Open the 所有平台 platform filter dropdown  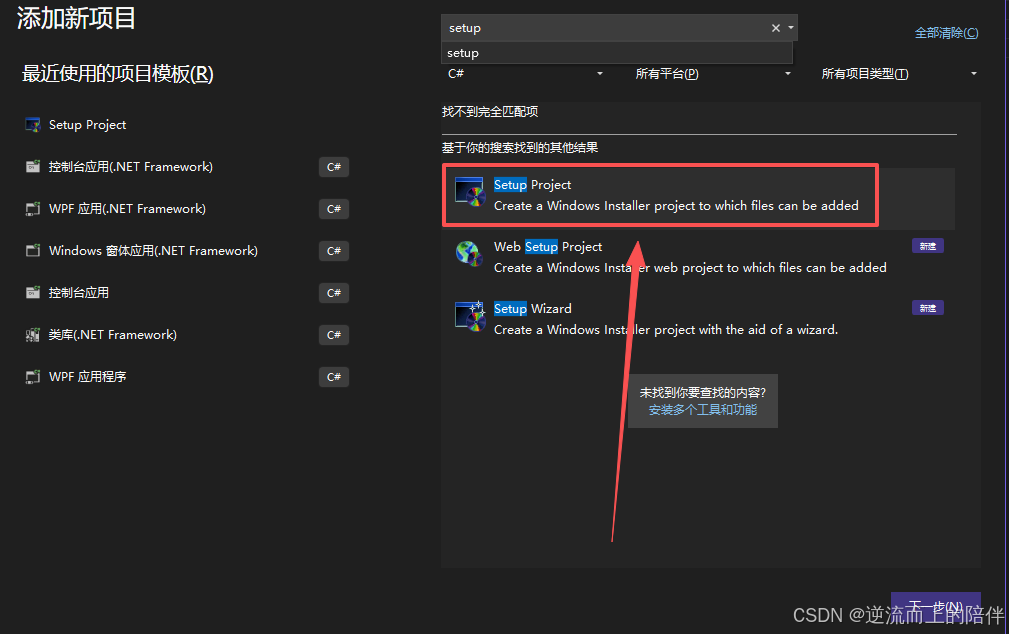coord(713,73)
